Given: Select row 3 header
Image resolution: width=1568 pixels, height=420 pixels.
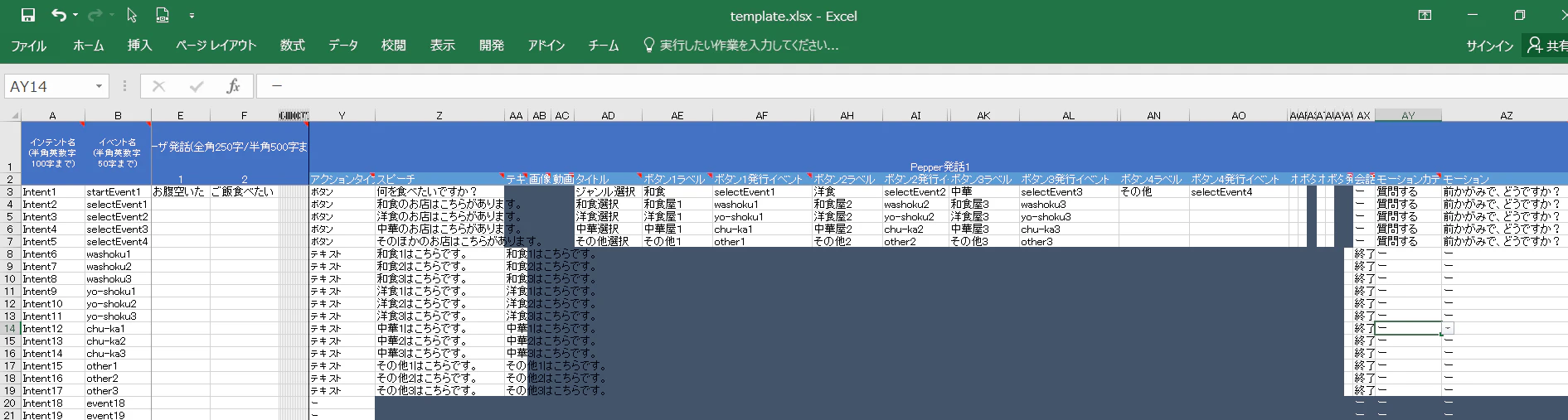Looking at the screenshot, I should coord(10,192).
